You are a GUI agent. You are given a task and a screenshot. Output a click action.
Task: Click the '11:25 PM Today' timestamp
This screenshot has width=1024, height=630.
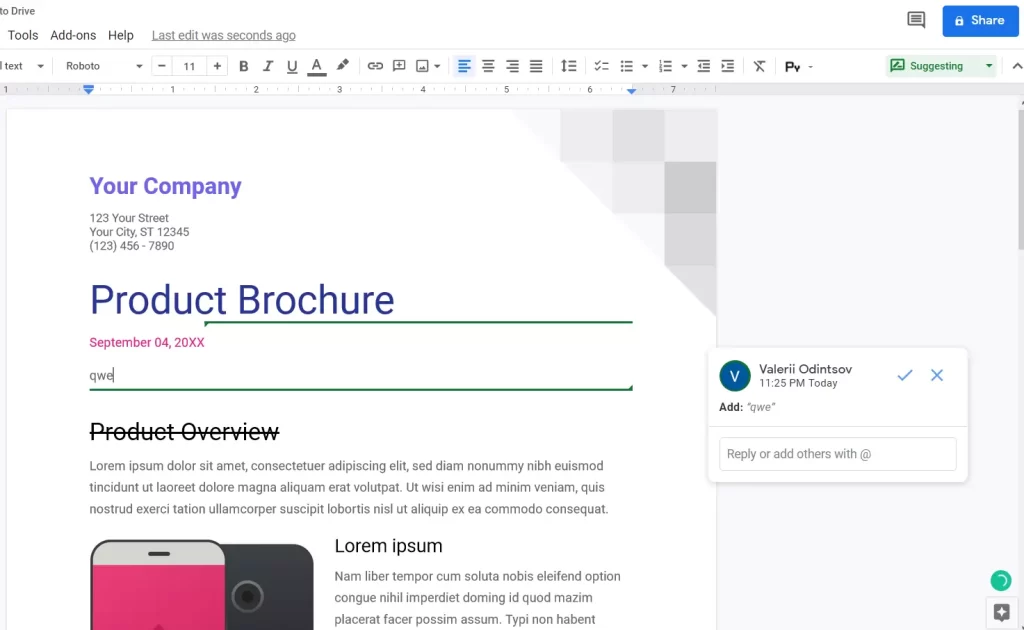(798, 383)
